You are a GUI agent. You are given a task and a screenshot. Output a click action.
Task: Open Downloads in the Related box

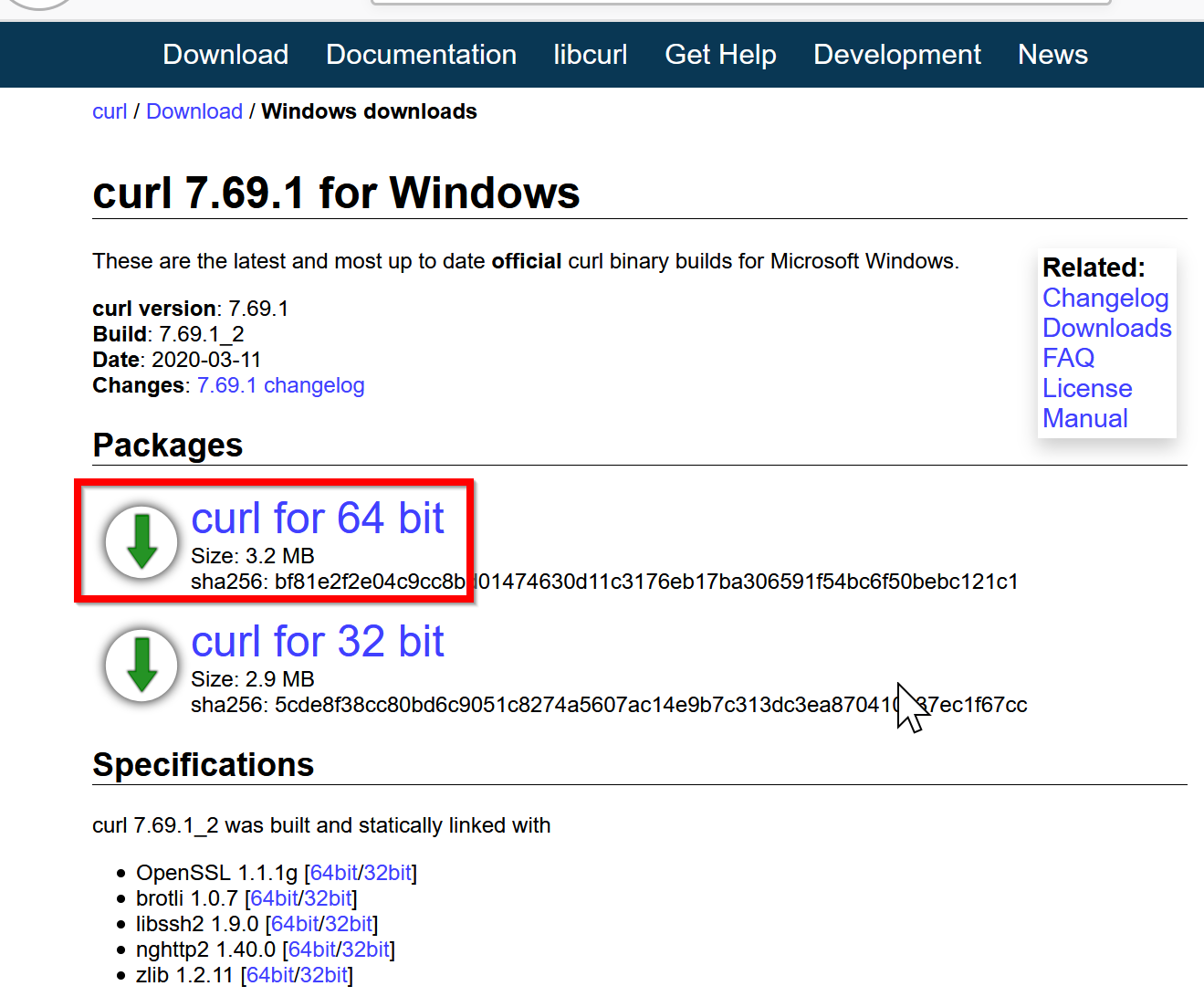1107,328
